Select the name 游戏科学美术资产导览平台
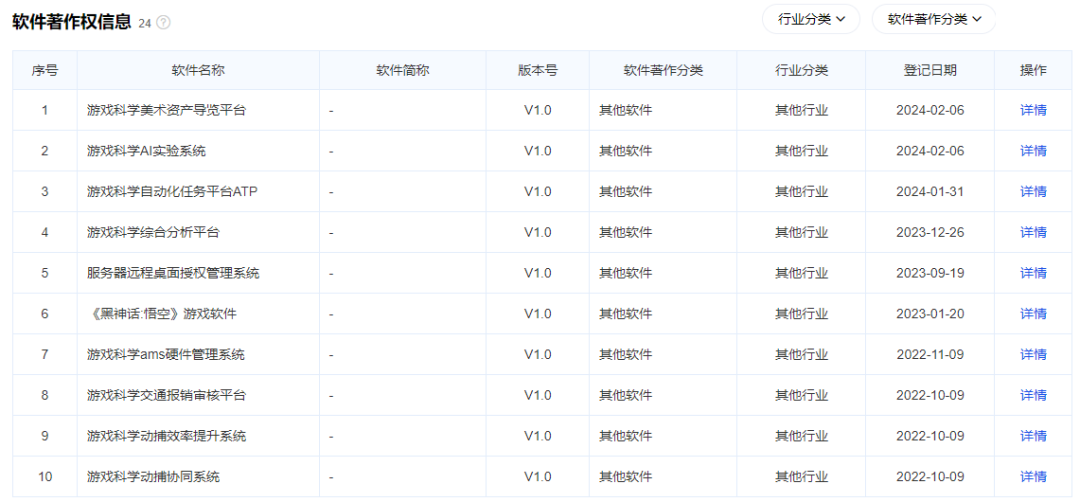The height and width of the screenshot is (502, 1080). (166, 110)
